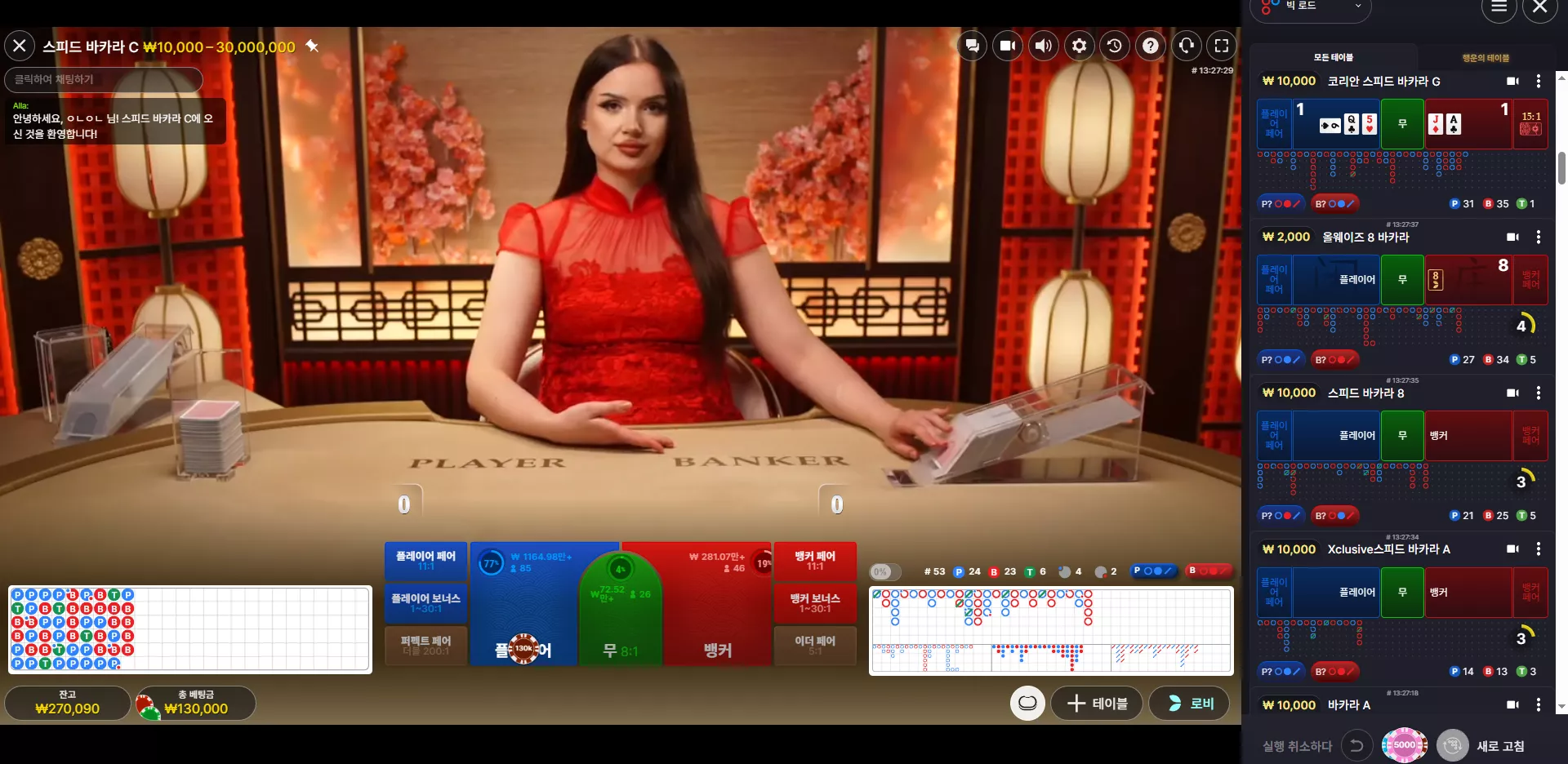This screenshot has height=764, width=1568.
Task: Bet on 이더 페어 5:1
Action: [815, 646]
